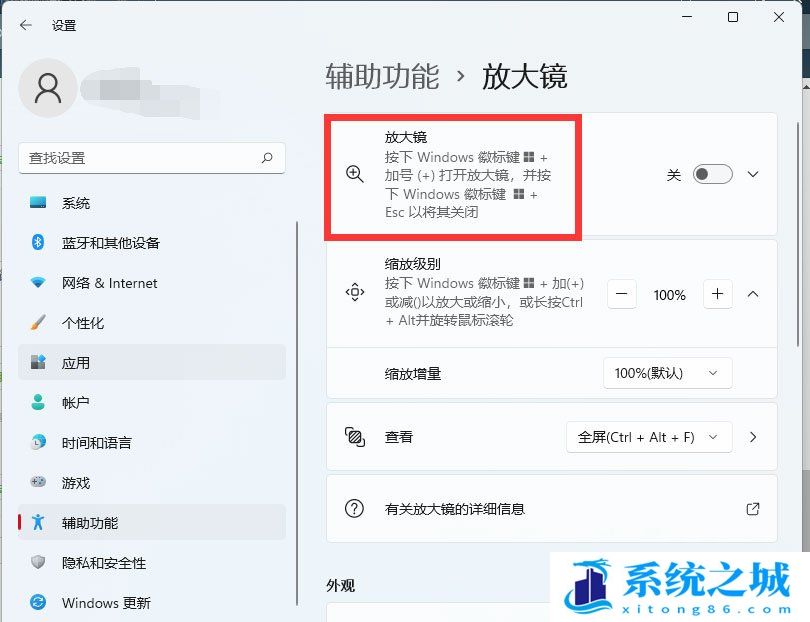Click the search magnifier icon in the search box
Viewport: 810px width, 622px height.
(267, 158)
